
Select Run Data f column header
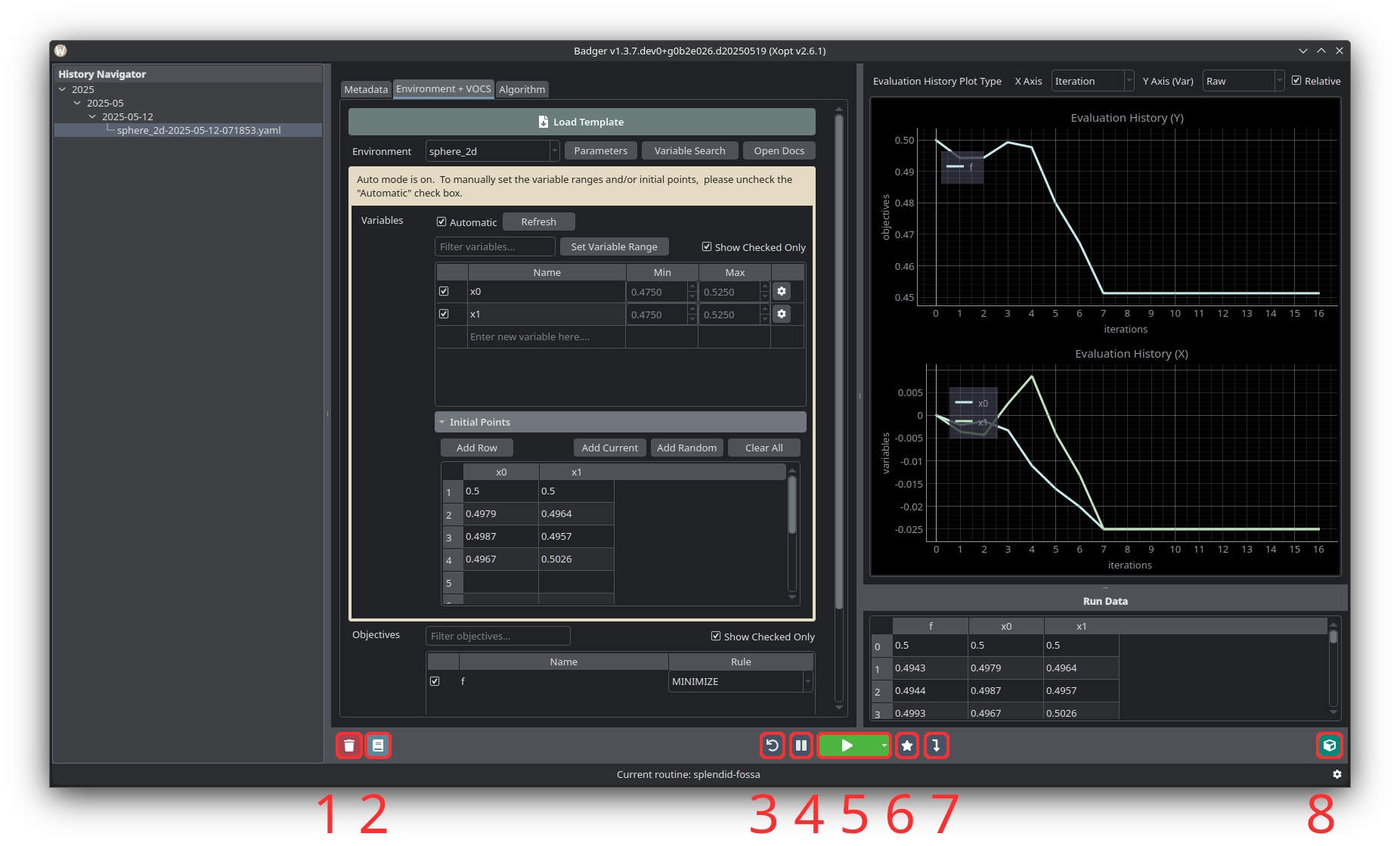coord(931,626)
